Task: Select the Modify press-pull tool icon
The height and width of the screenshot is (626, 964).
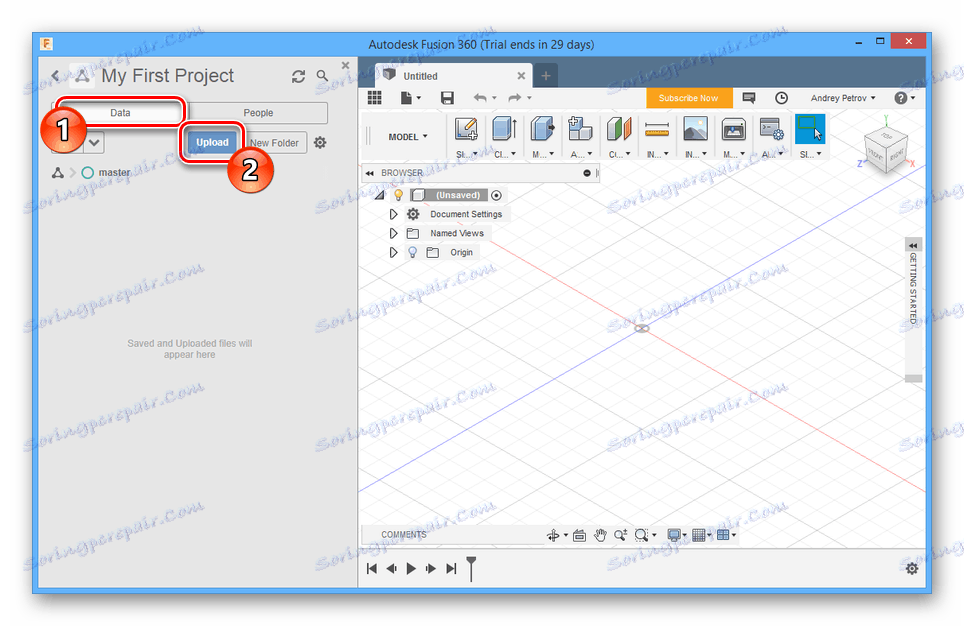Action: pyautogui.click(x=542, y=129)
